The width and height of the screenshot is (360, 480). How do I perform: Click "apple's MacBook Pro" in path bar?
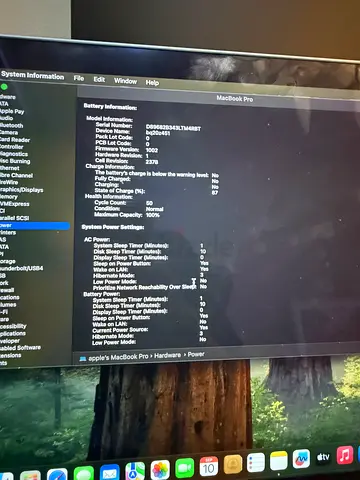coord(118,357)
